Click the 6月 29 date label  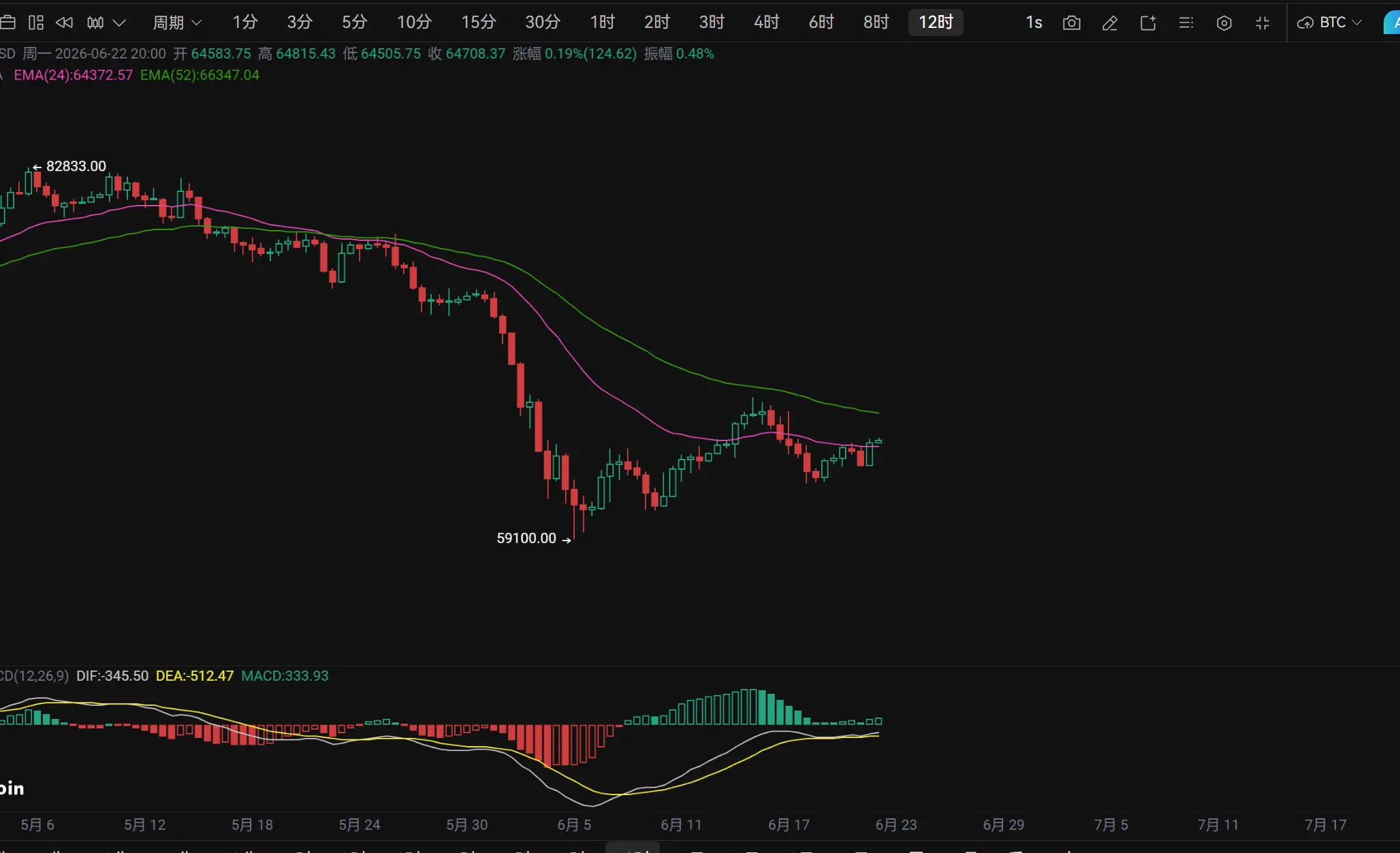click(1004, 825)
